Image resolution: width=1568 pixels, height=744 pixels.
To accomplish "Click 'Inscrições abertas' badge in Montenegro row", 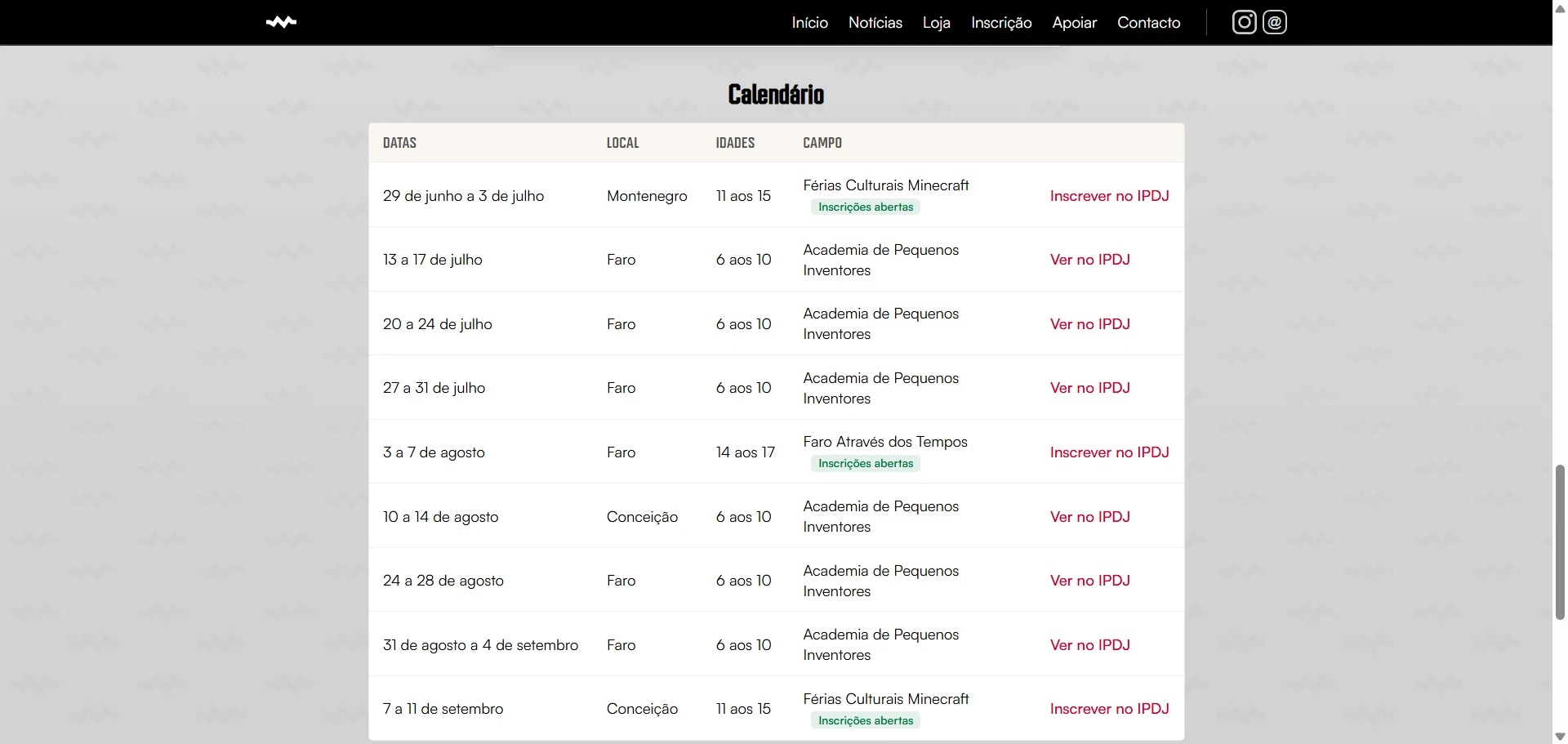I will click(866, 207).
